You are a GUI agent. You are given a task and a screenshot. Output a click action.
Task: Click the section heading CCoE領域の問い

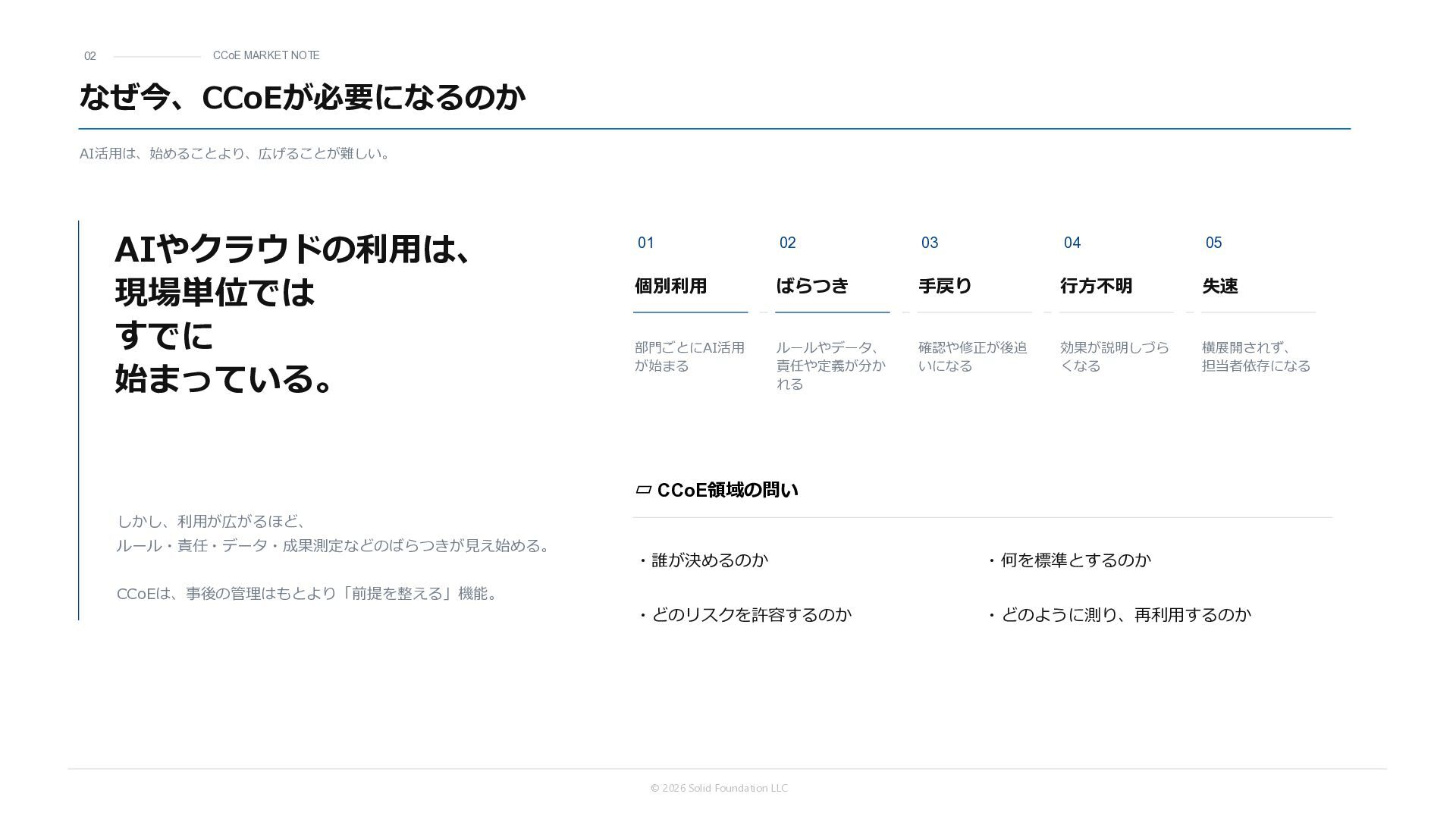(x=727, y=490)
